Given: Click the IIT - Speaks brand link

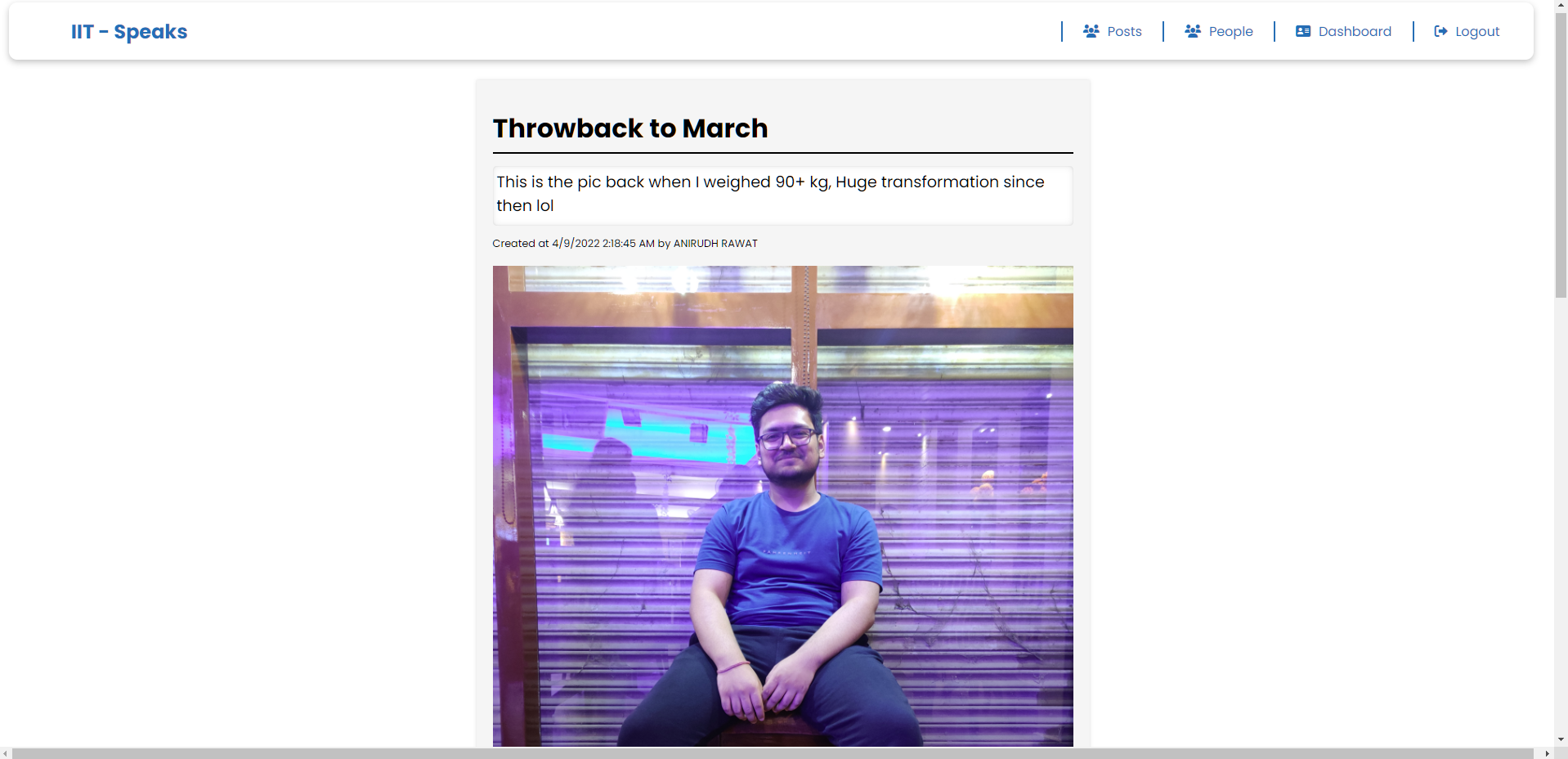Looking at the screenshot, I should pyautogui.click(x=128, y=31).
